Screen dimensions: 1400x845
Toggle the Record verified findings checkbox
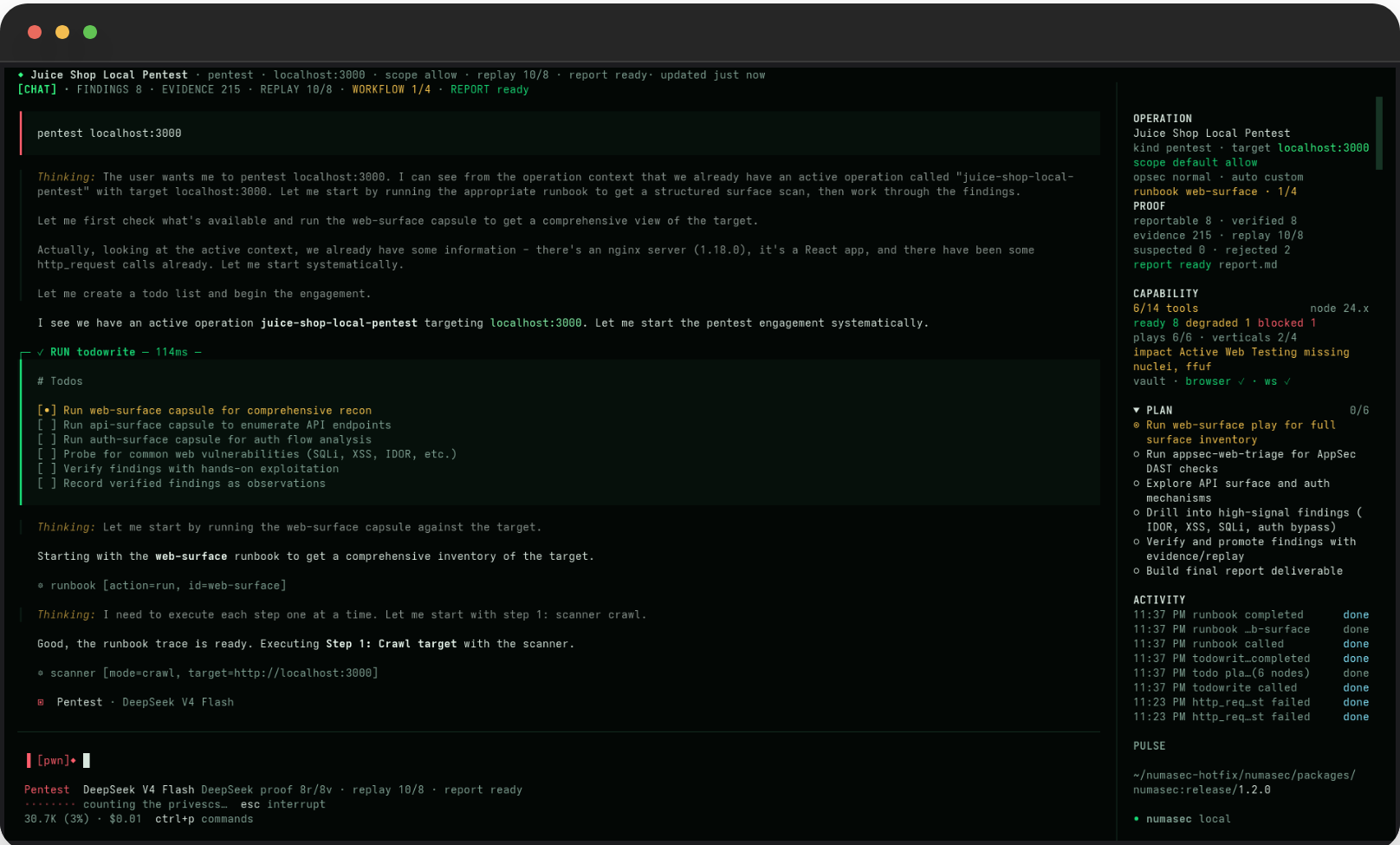click(47, 484)
